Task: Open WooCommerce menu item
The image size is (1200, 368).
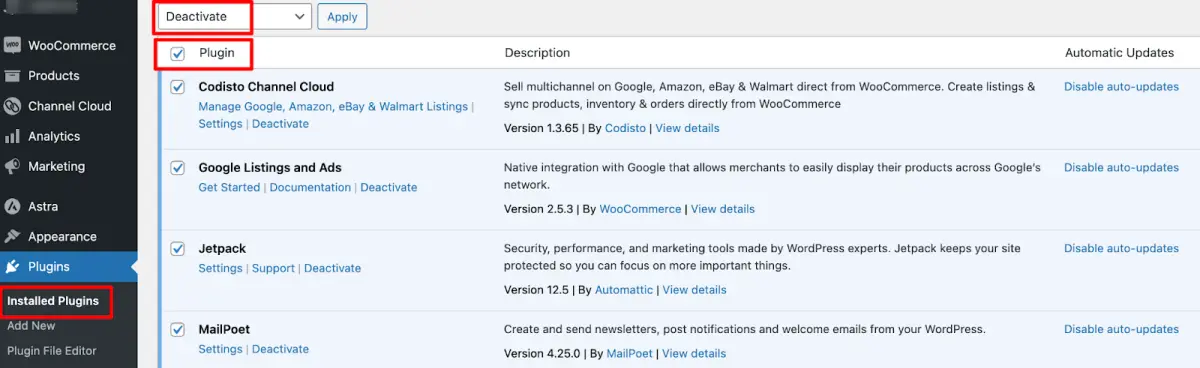Action: pos(72,46)
